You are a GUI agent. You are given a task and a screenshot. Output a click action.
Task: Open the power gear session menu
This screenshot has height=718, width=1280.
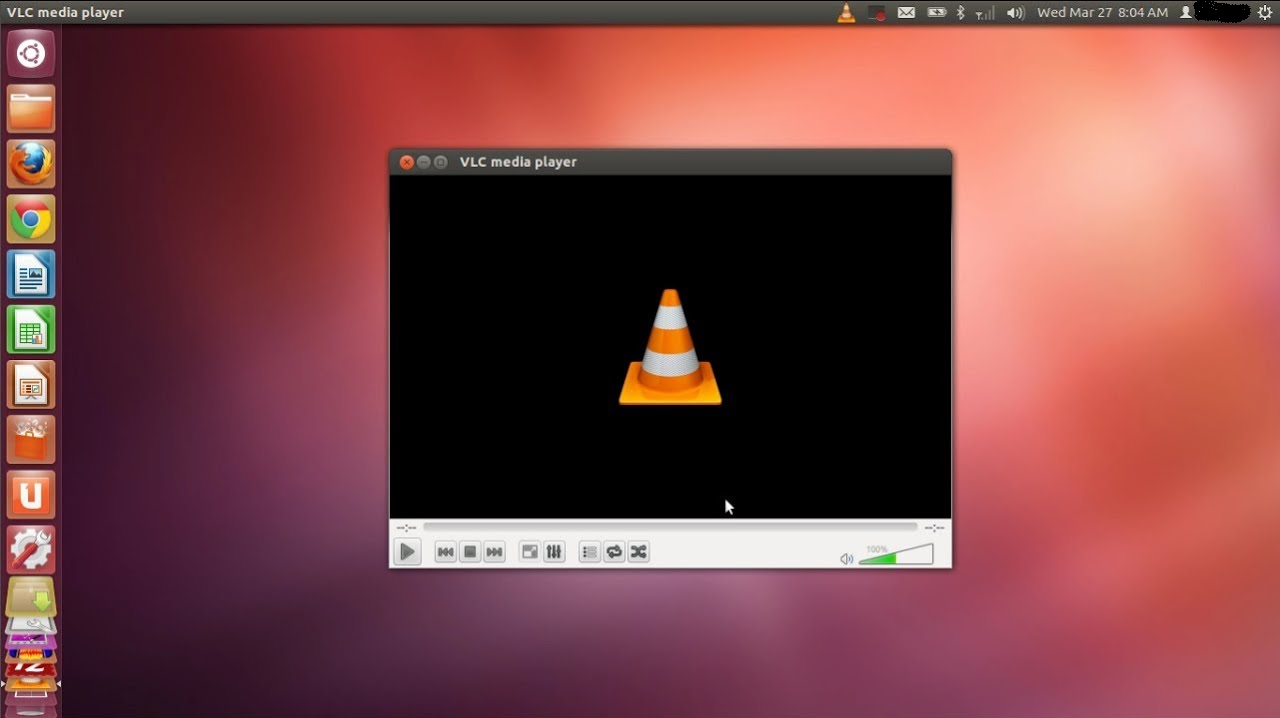(1264, 13)
